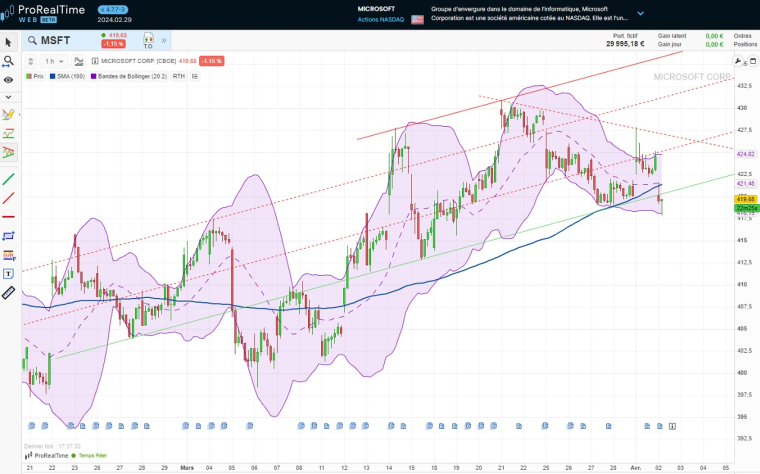Select the green trend line tool
Image resolution: width=760 pixels, height=474 pixels.
pyautogui.click(x=9, y=179)
